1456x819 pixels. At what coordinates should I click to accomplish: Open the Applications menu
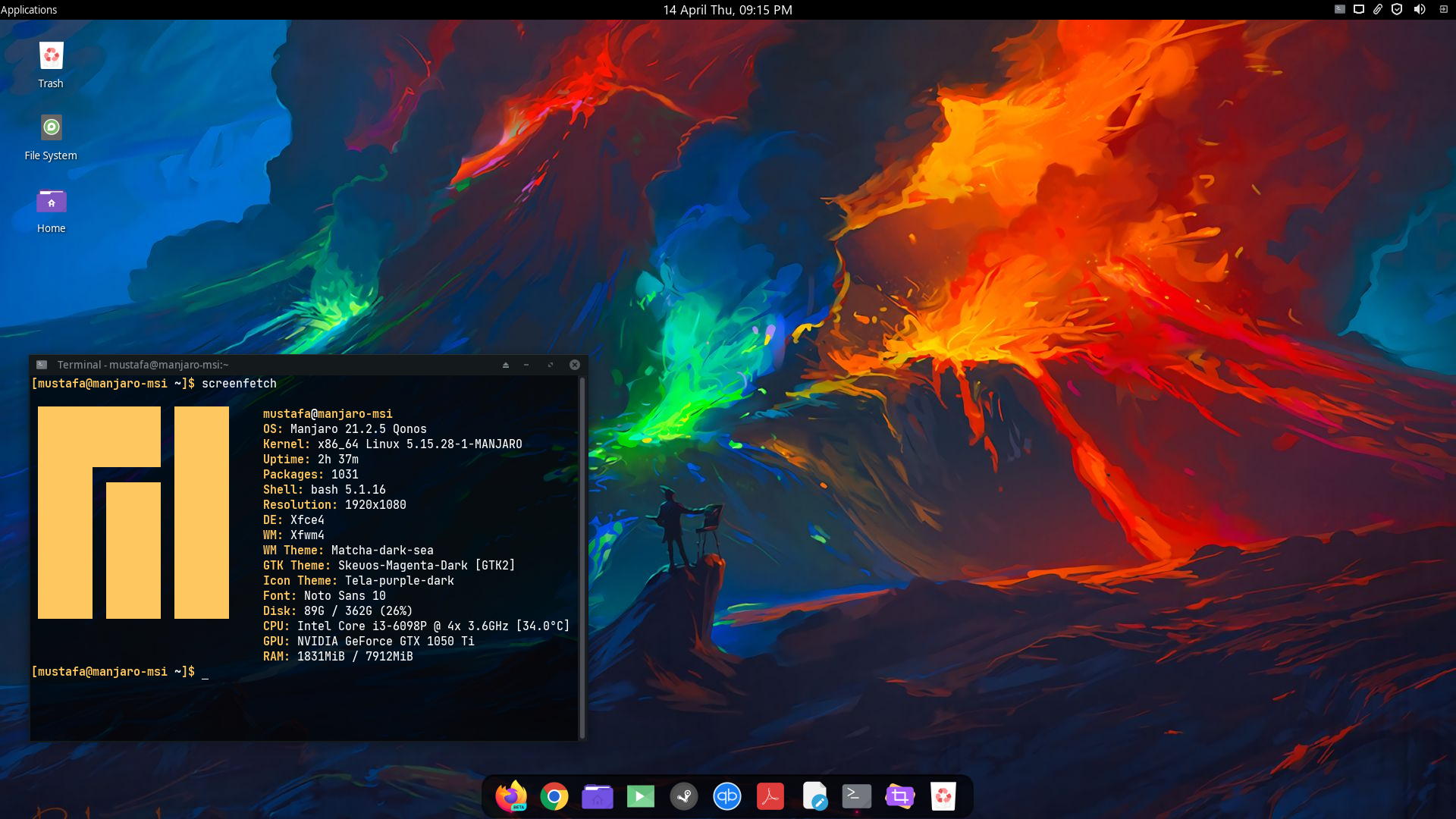(29, 10)
